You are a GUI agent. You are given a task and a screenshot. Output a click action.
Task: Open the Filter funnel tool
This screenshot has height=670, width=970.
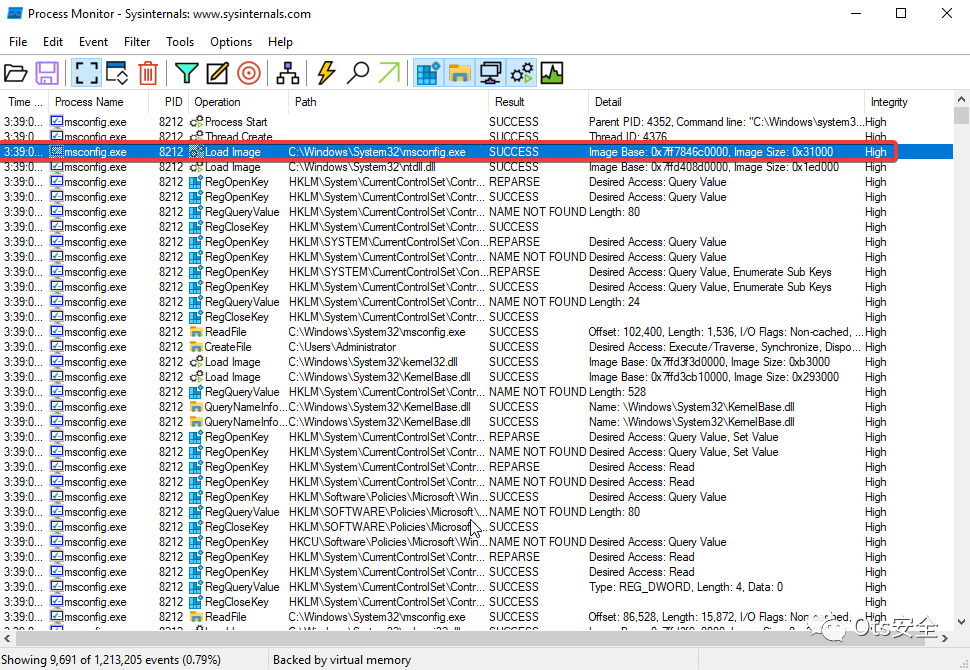pyautogui.click(x=186, y=73)
